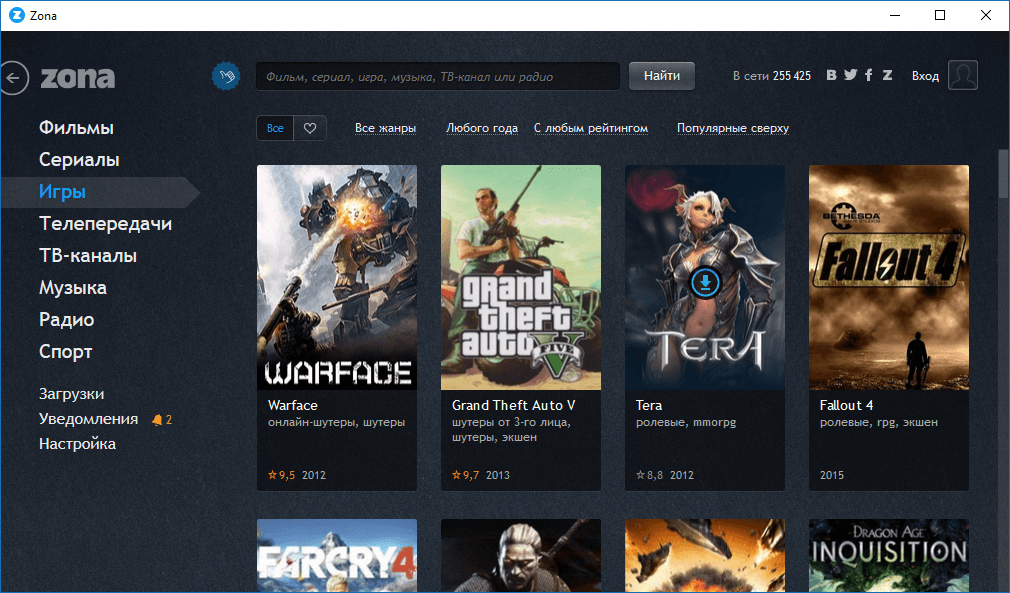
Task: Open Уведомления notifications page
Action: click(88, 419)
